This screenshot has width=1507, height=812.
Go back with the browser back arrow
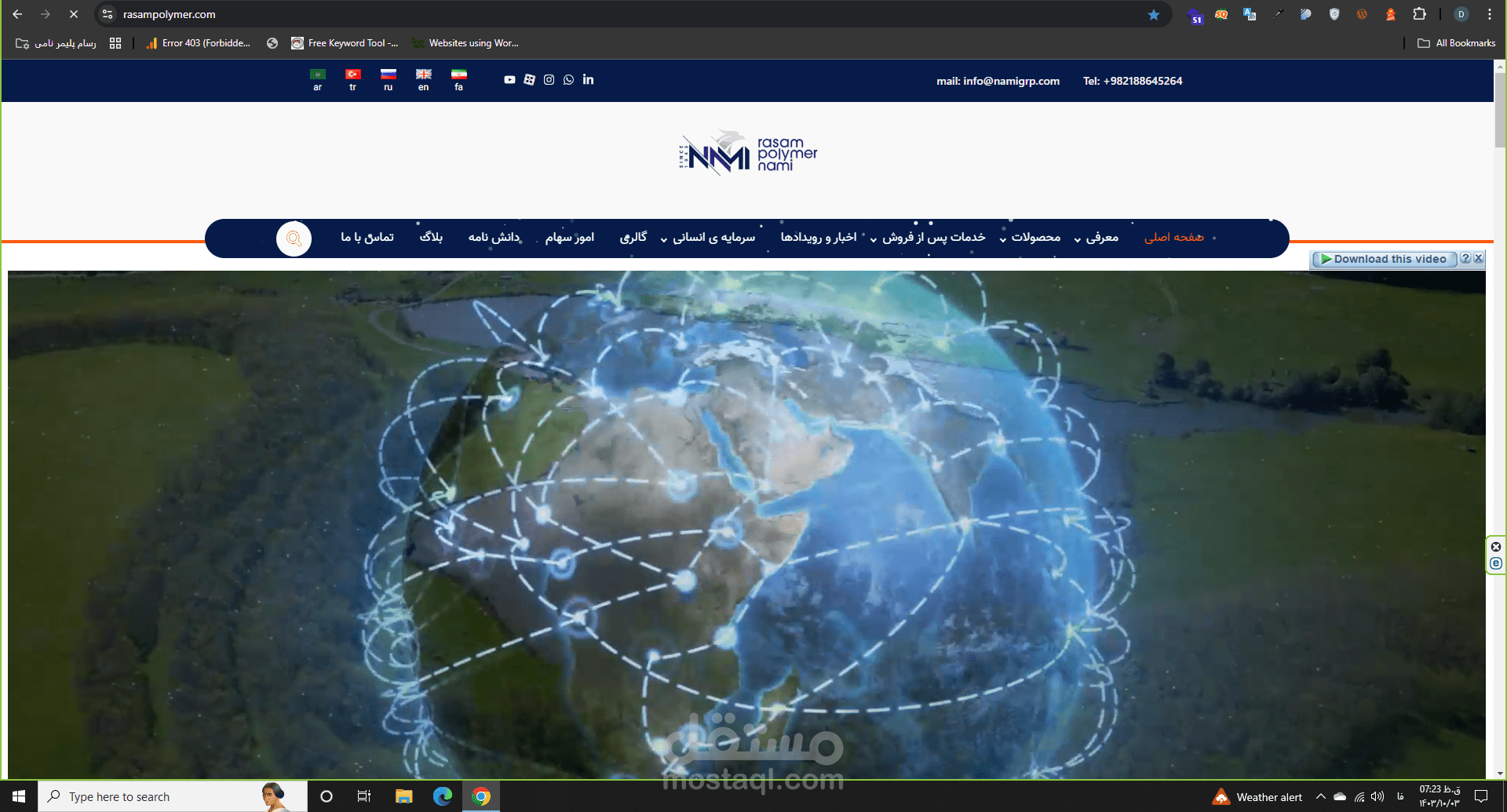tap(17, 14)
